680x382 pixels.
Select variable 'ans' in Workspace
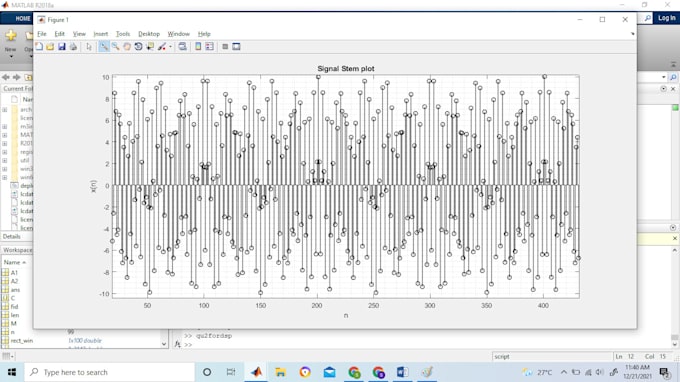(15, 290)
